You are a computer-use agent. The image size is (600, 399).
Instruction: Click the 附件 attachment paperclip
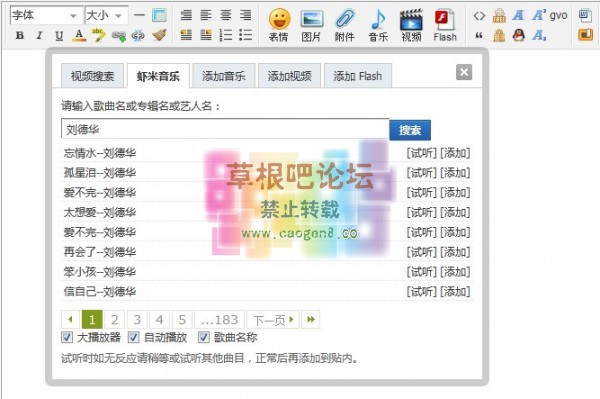click(x=344, y=25)
